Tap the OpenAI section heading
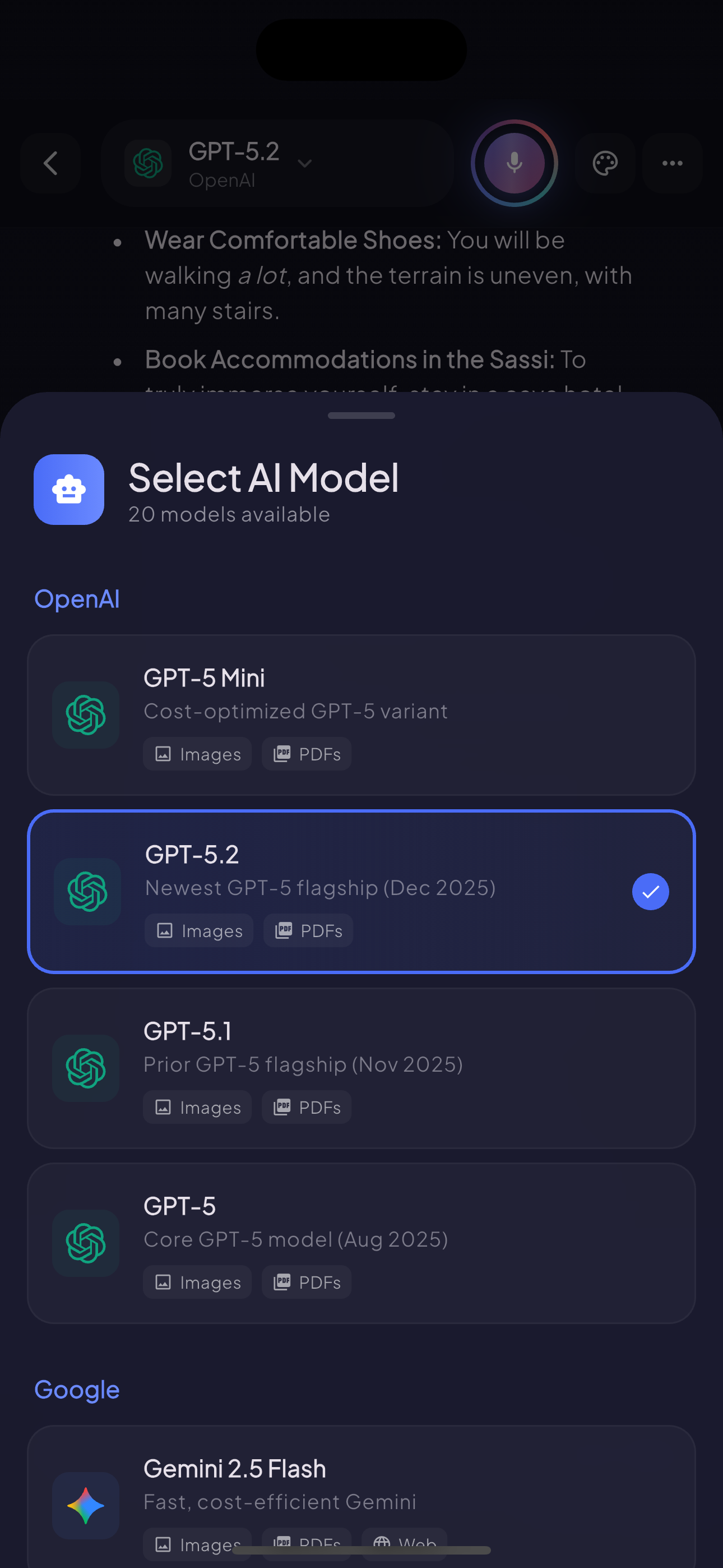 (77, 598)
